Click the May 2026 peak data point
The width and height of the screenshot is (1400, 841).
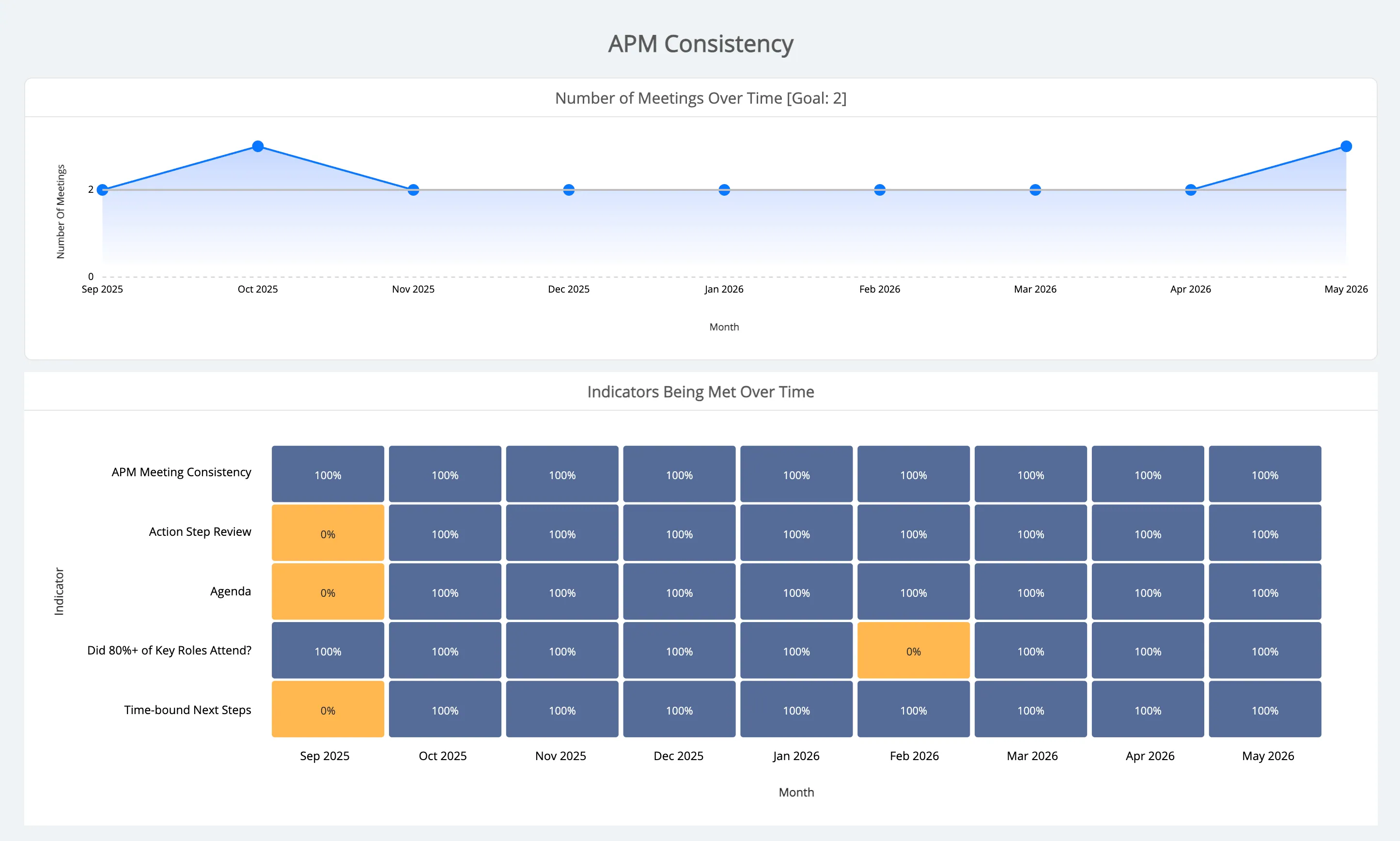coord(1346,146)
